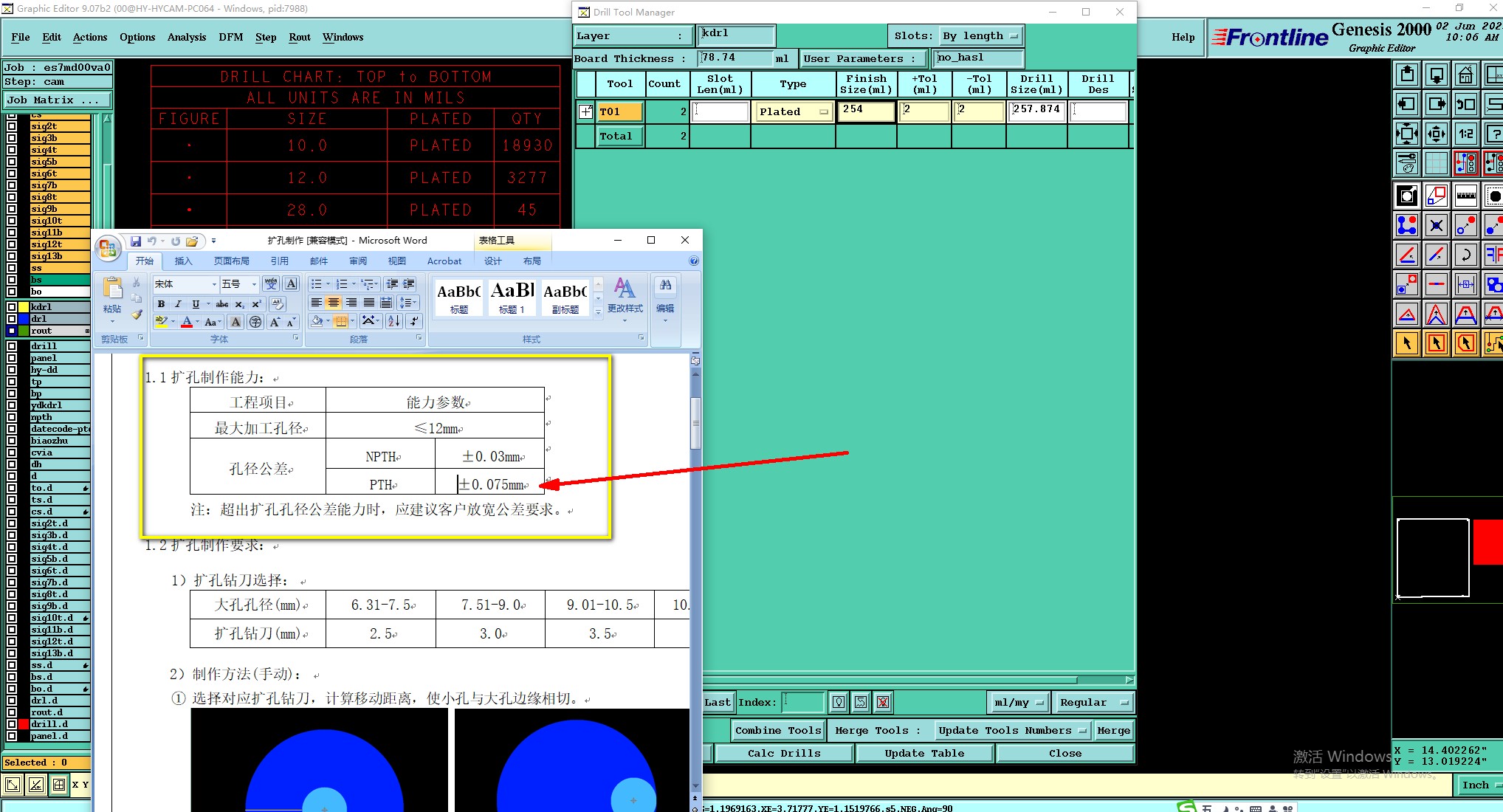Click the home view icon

click(1465, 75)
